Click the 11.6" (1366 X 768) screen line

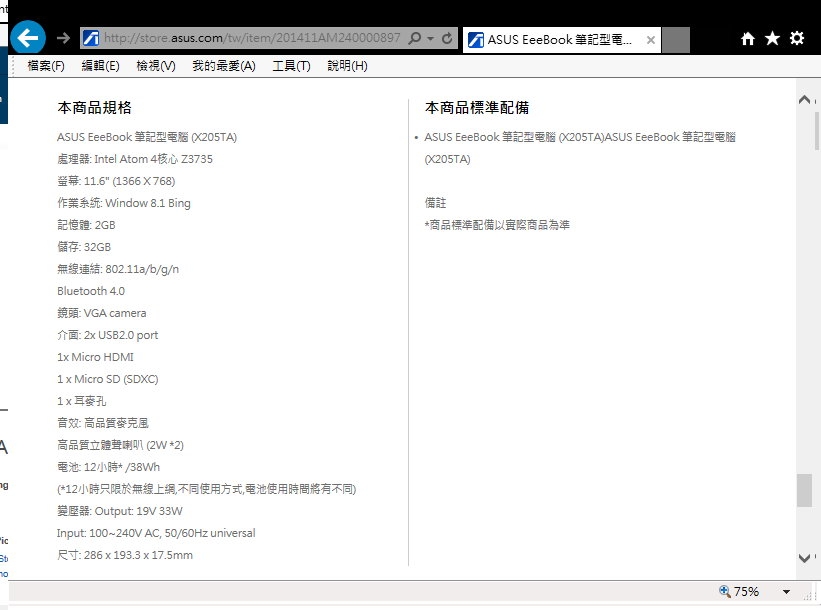pyautogui.click(x=116, y=181)
